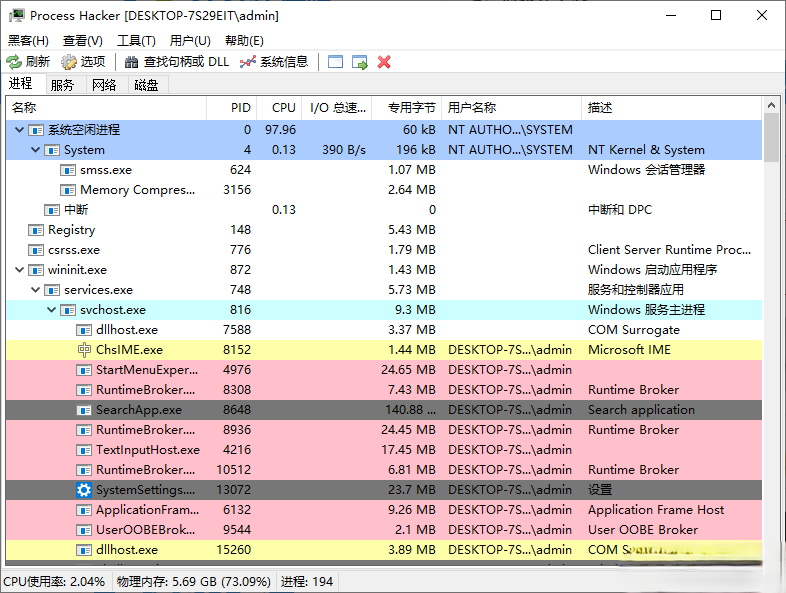This screenshot has width=786, height=593.
Task: Select RuntimeBroker row with PID 10512
Action: coord(384,470)
